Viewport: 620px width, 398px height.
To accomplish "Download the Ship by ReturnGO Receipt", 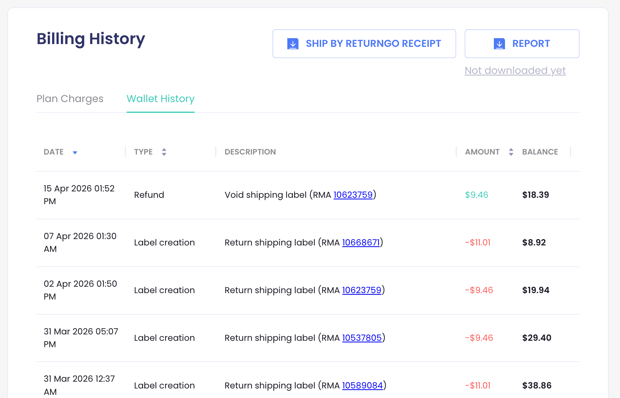I will (x=364, y=43).
